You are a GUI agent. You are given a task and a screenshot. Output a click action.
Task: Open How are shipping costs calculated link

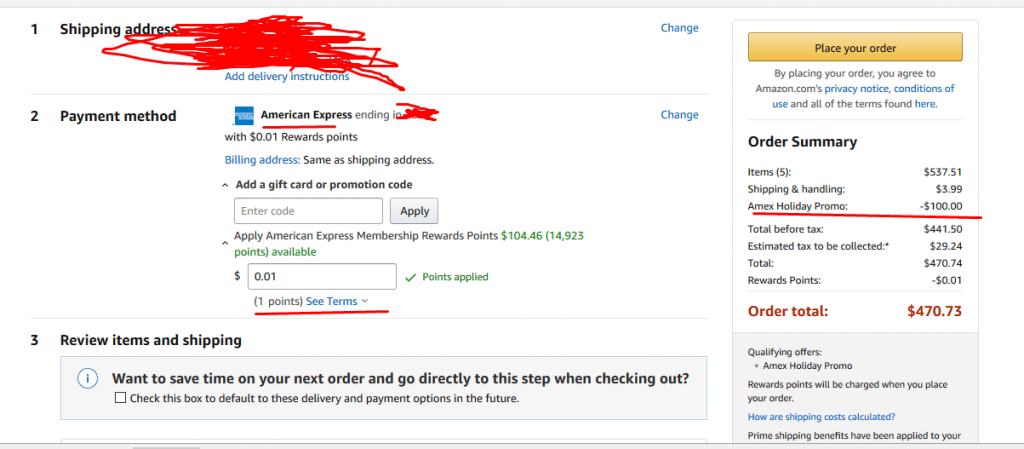click(821, 417)
